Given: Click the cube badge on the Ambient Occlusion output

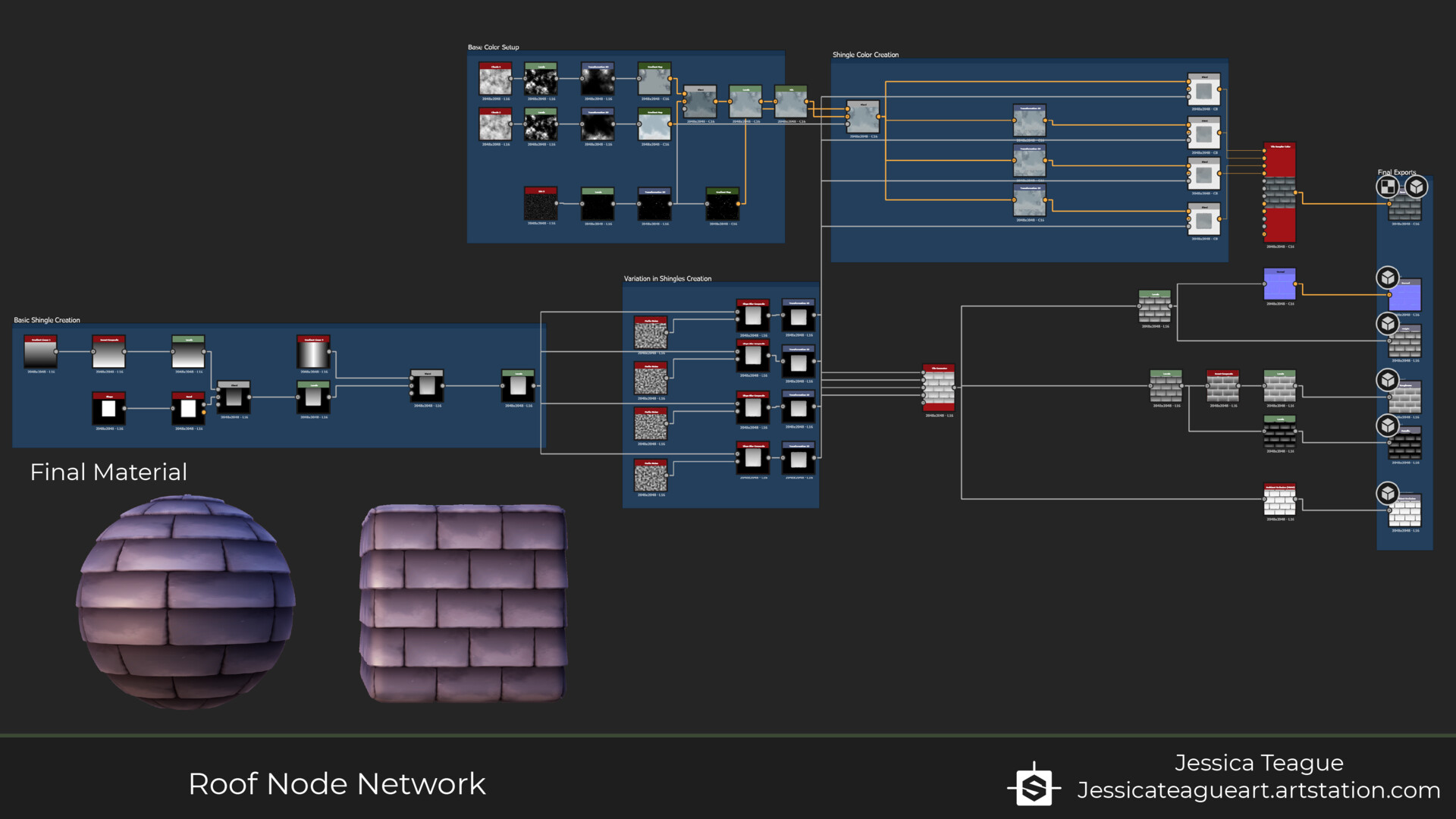Looking at the screenshot, I should click(x=1388, y=494).
